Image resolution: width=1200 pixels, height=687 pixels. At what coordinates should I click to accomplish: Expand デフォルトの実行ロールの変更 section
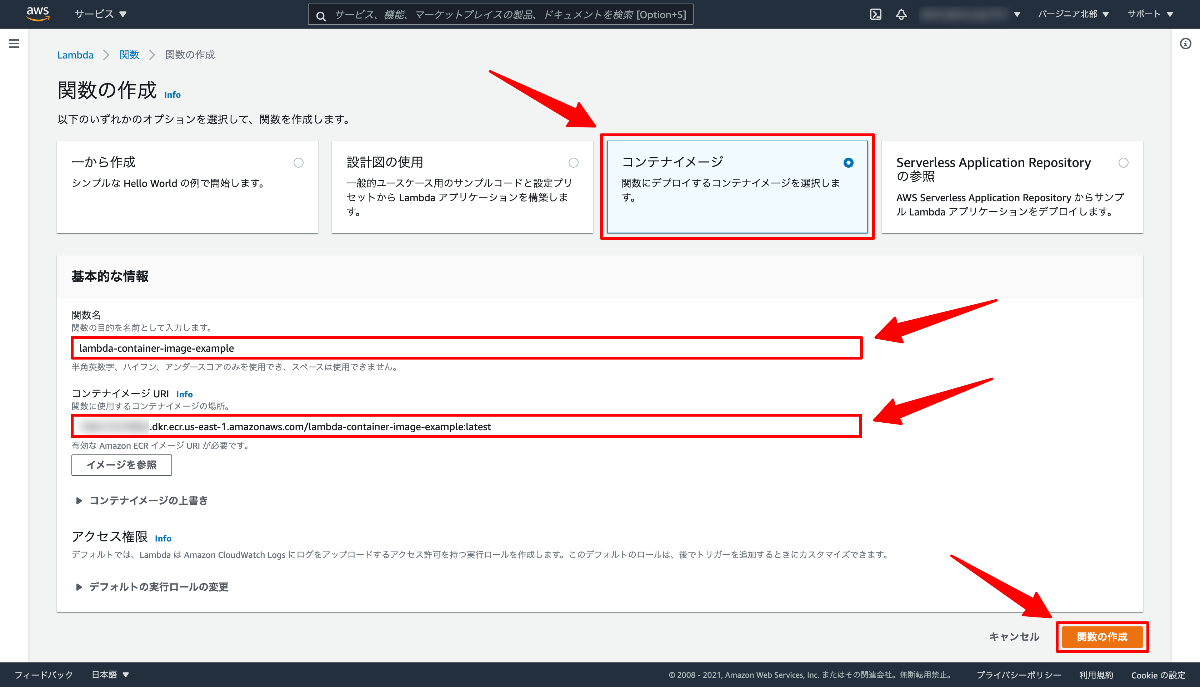[x=151, y=587]
